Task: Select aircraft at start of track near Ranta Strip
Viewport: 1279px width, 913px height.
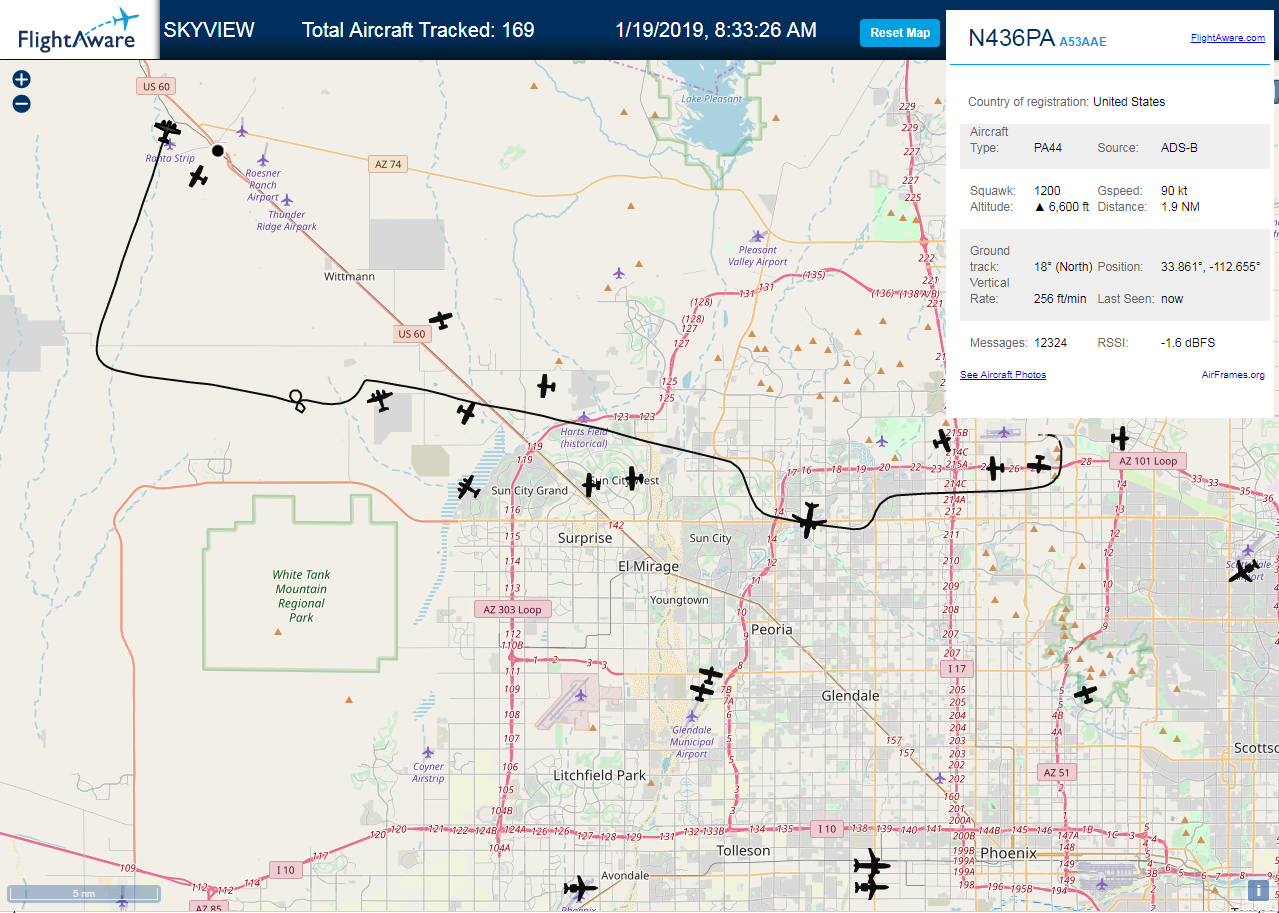Action: [x=167, y=130]
